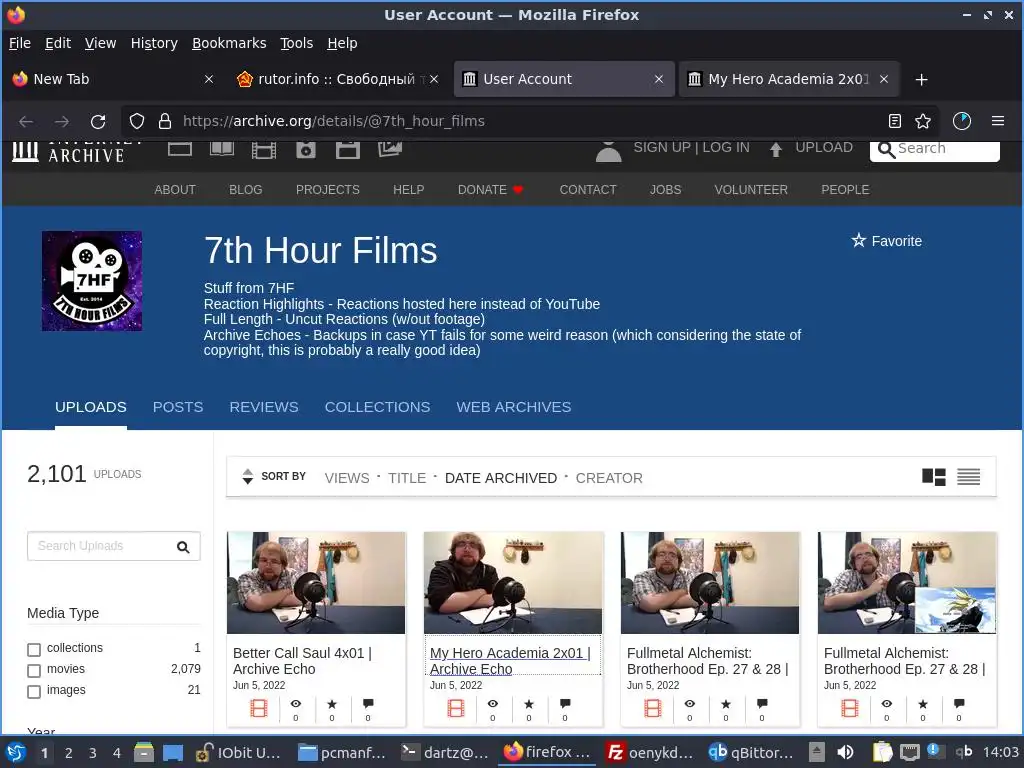Viewport: 1024px width, 768px height.
Task: Sort uploads by VIEWS
Action: pyautogui.click(x=347, y=478)
